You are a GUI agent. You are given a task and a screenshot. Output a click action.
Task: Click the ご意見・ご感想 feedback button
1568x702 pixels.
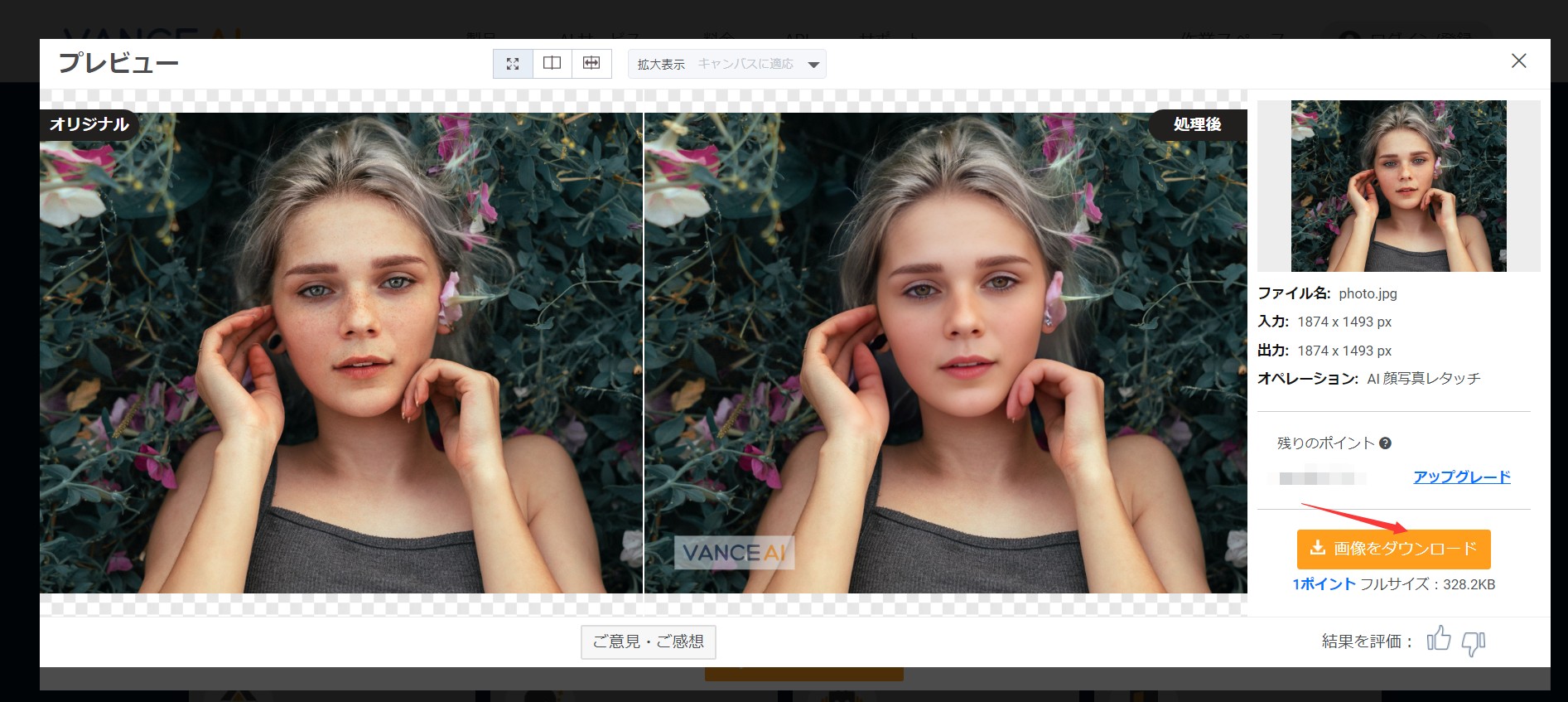649,641
